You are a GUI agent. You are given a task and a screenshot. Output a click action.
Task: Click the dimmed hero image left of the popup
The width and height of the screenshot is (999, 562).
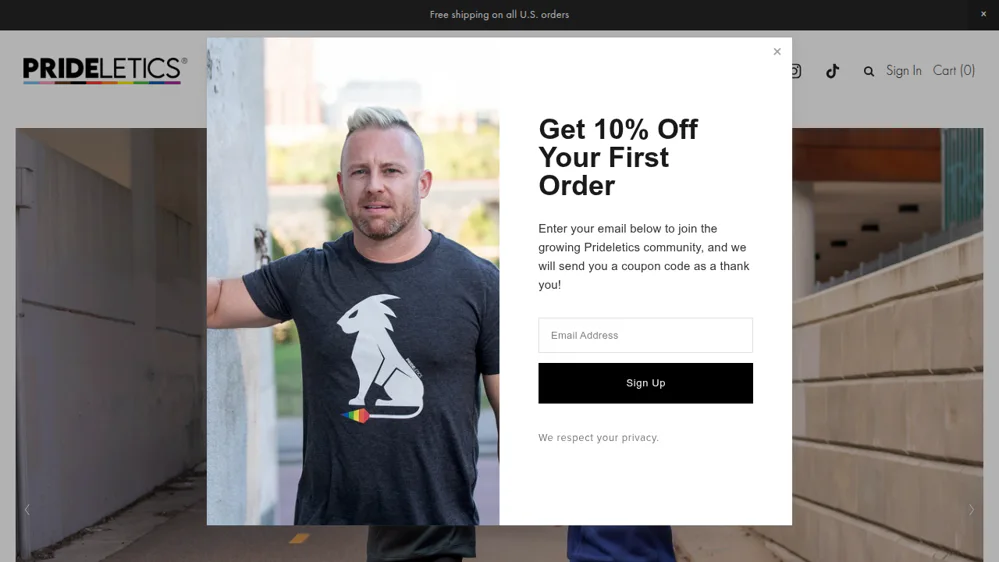[x=111, y=345]
